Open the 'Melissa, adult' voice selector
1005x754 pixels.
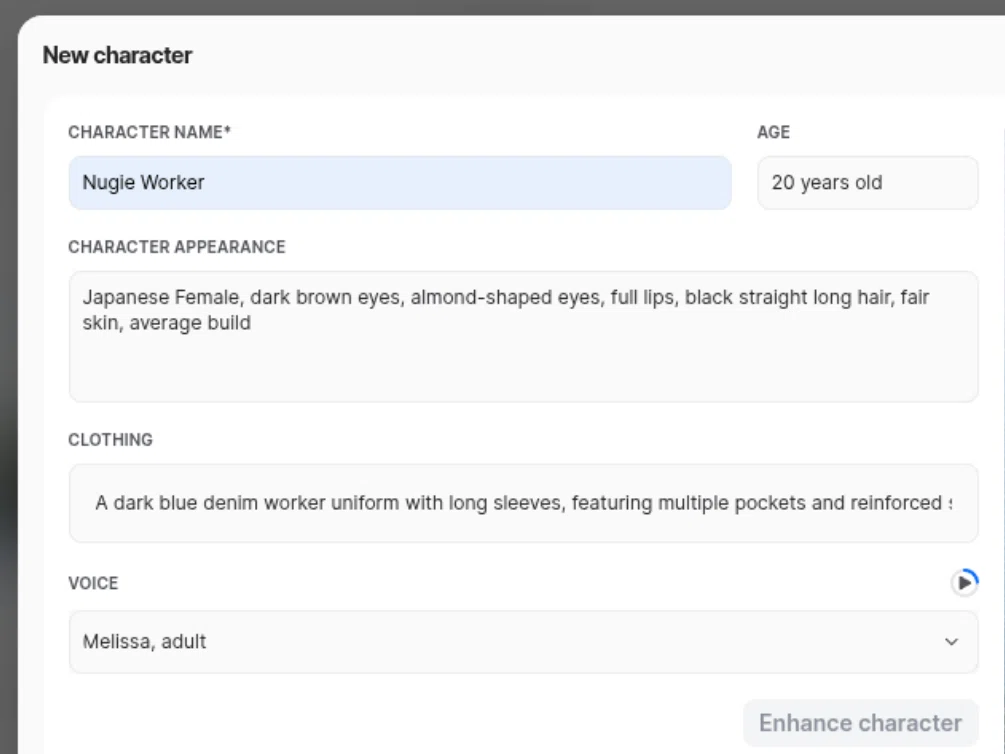pyautogui.click(x=523, y=642)
